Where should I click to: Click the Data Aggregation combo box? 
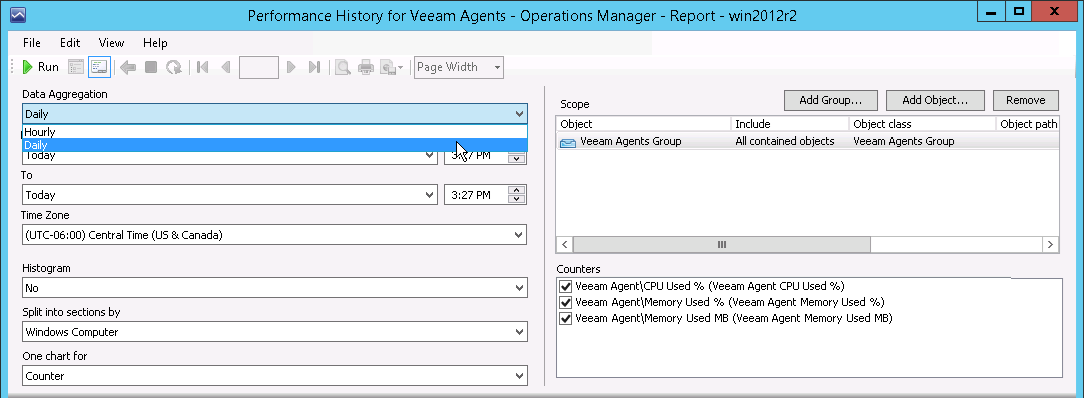tap(274, 114)
